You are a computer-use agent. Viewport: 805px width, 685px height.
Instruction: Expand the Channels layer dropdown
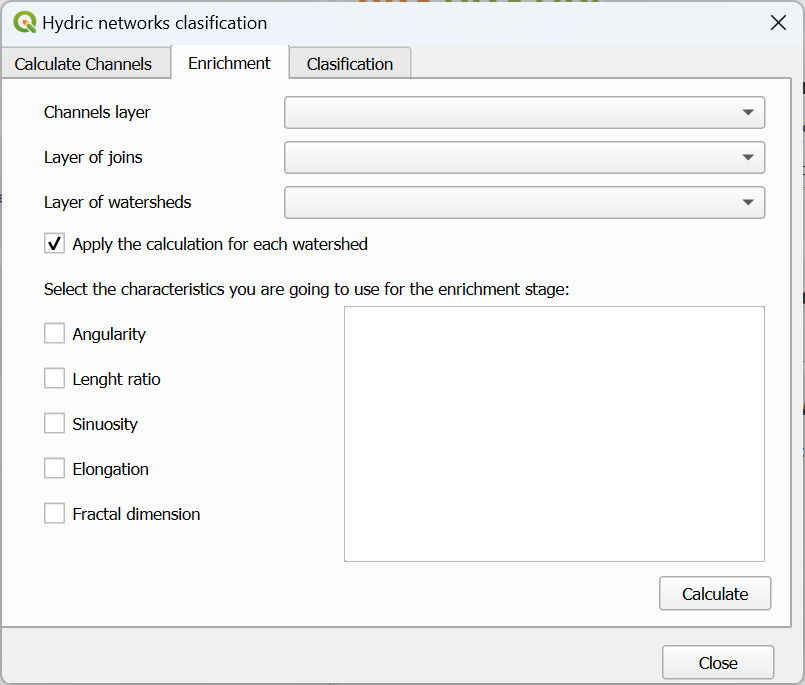(x=525, y=112)
